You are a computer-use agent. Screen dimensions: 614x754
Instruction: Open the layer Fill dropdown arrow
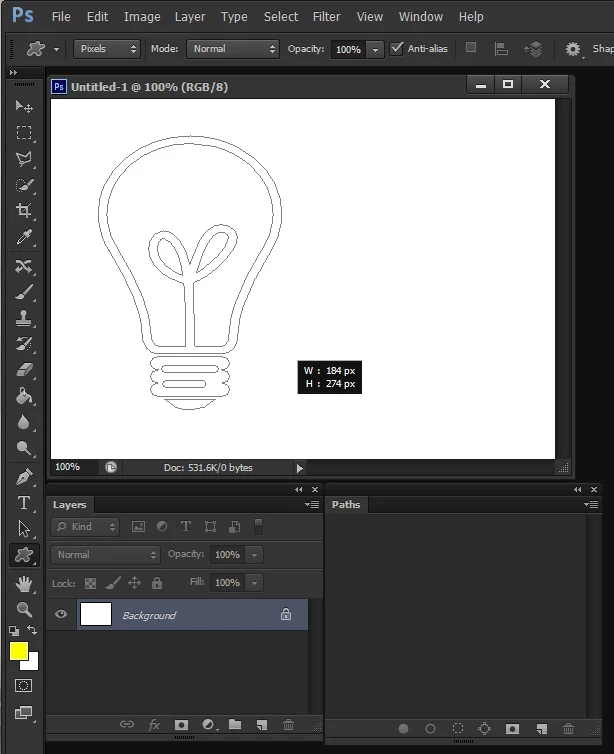pyautogui.click(x=254, y=583)
